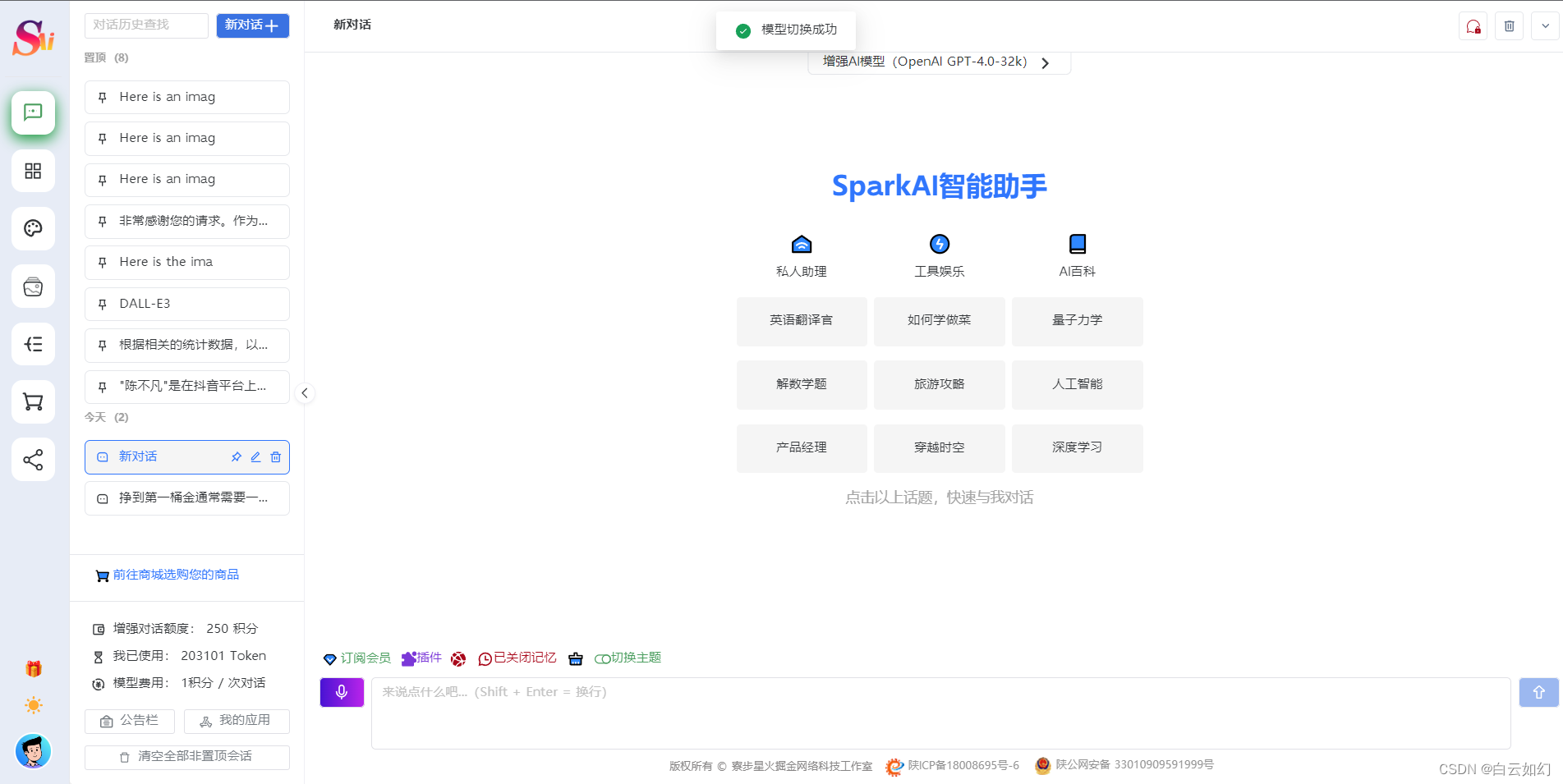This screenshot has height=784, width=1563.
Task: Edit the selected 新对话 title
Action: point(255,457)
